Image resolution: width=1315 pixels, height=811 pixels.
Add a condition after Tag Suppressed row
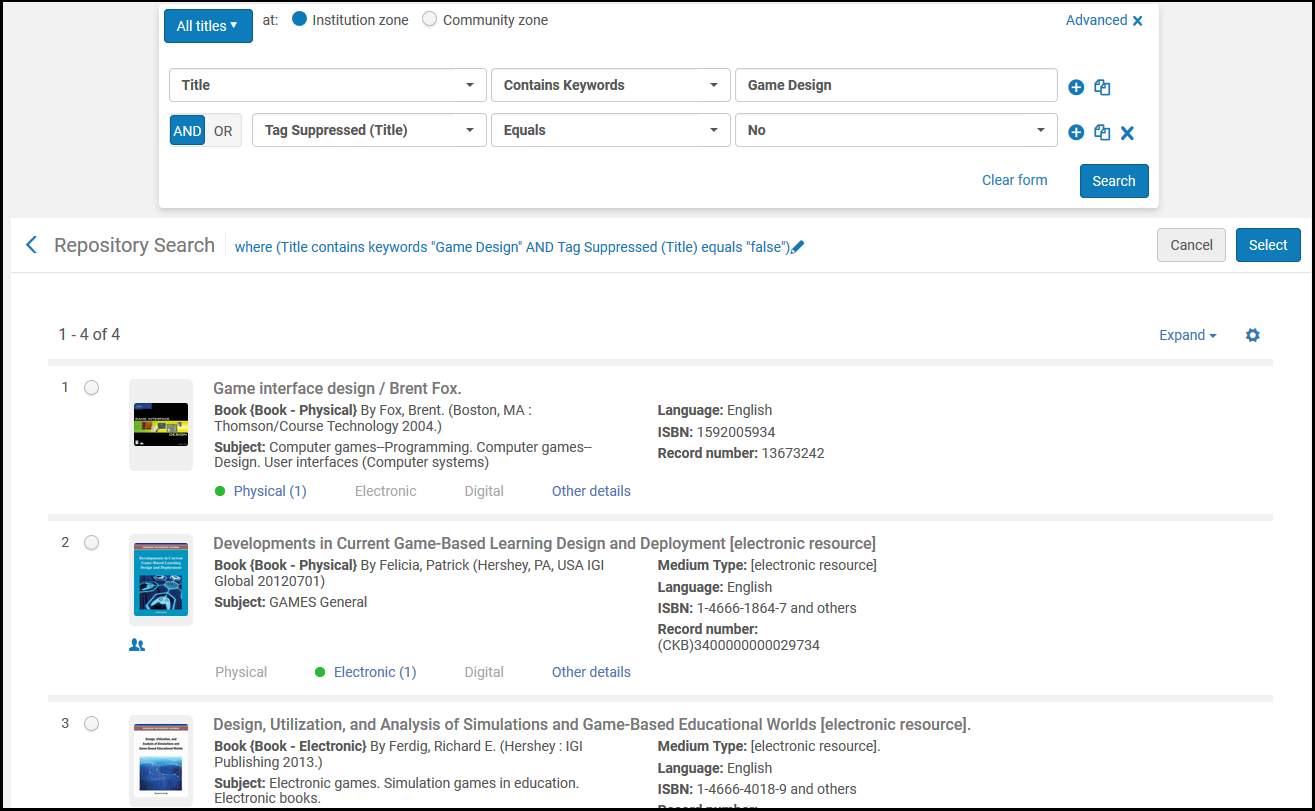click(x=1076, y=132)
